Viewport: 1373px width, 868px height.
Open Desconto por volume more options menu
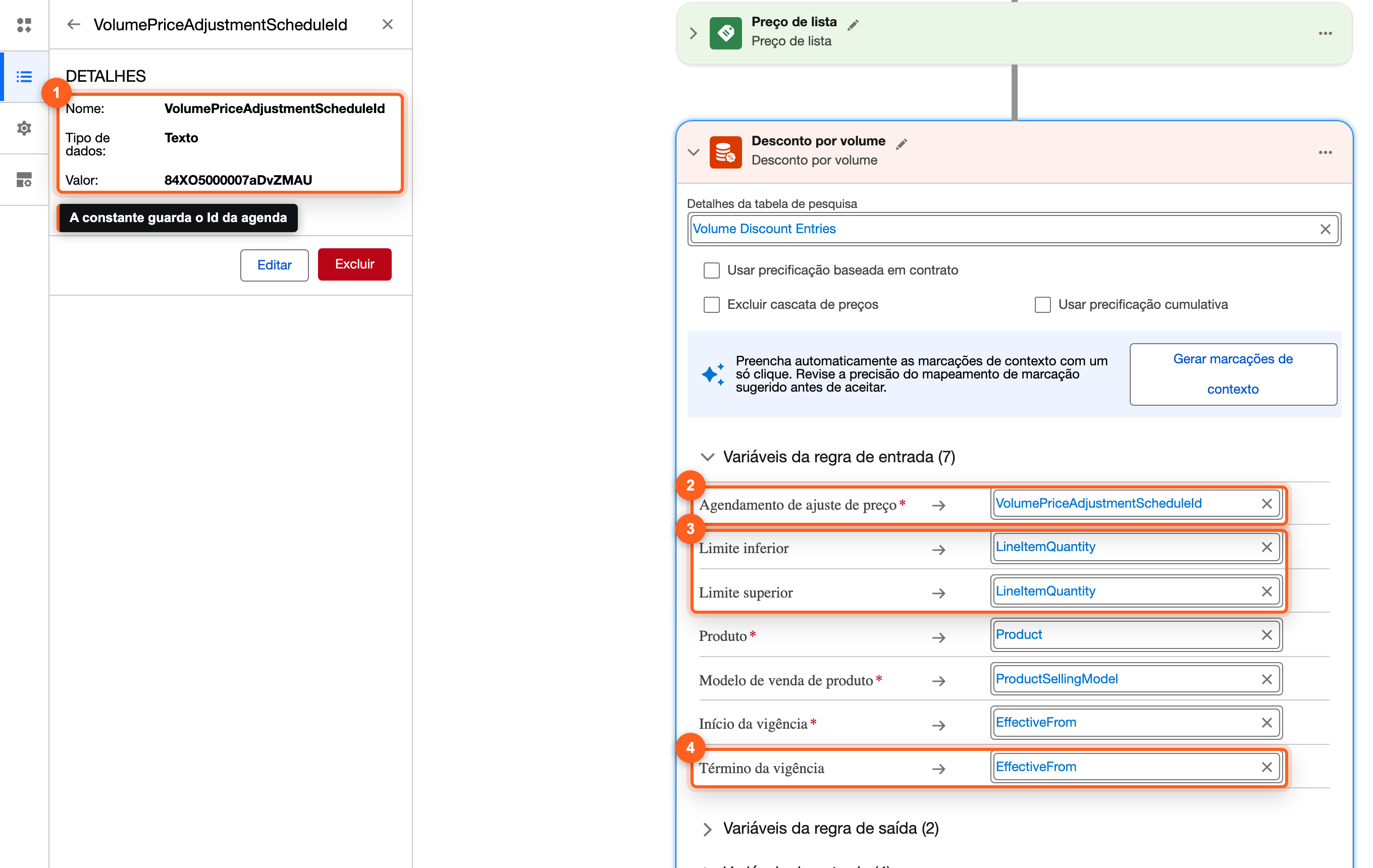(x=1325, y=152)
